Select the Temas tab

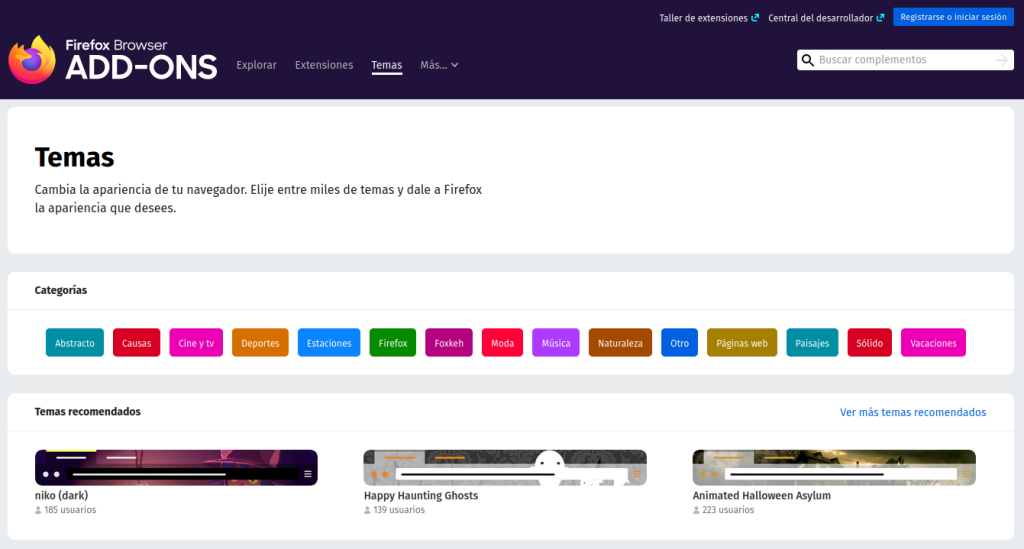coord(387,65)
